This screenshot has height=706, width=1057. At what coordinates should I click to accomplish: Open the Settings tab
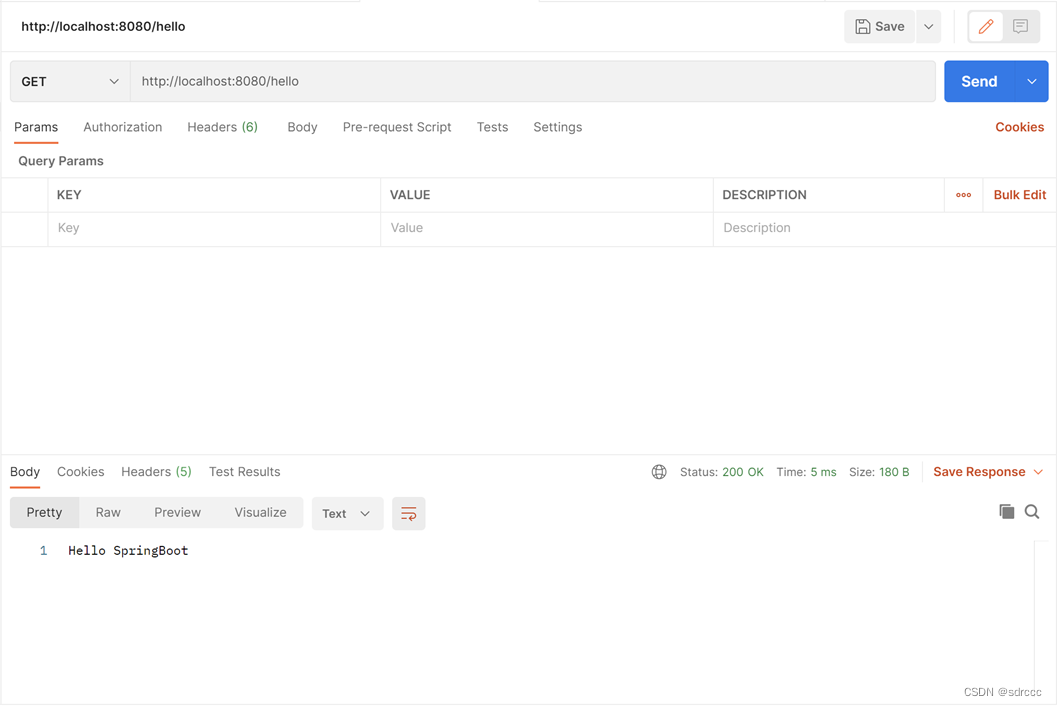click(x=557, y=127)
